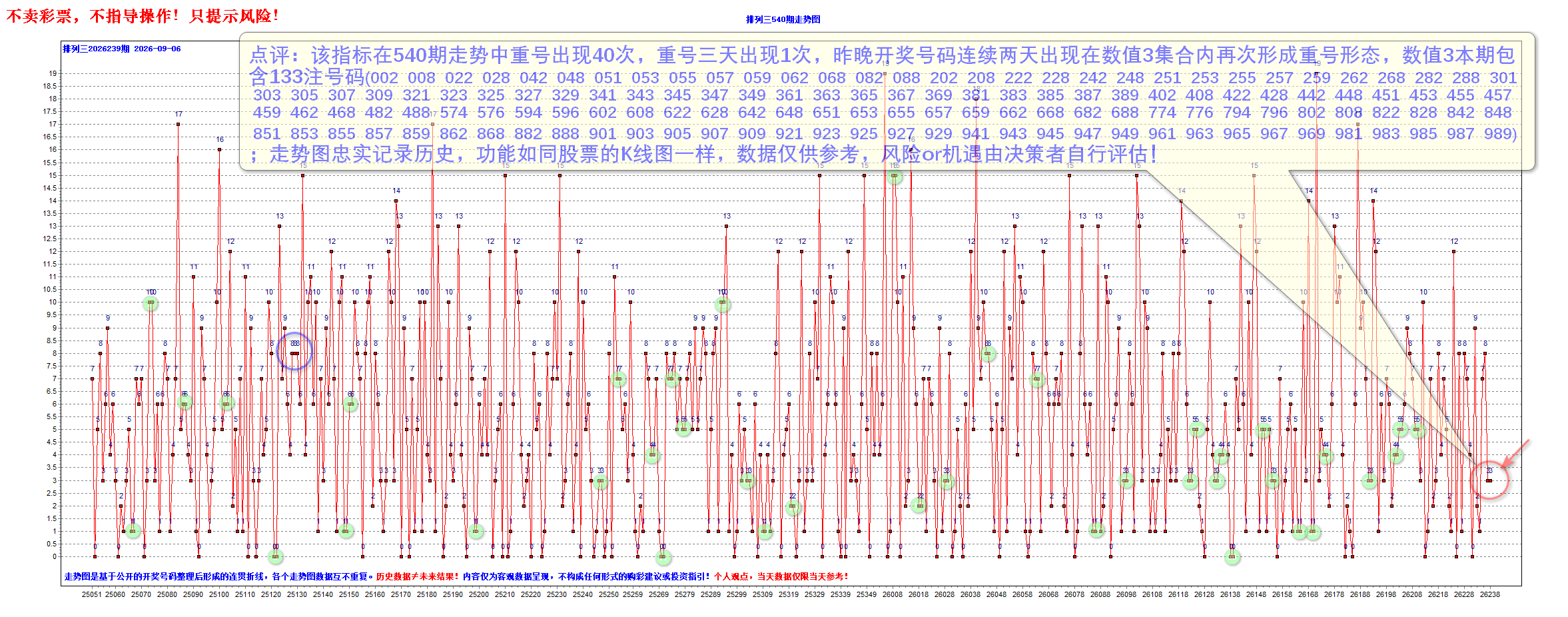Click y-axis label 14.5
The width and height of the screenshot is (1568, 617).
50,188
